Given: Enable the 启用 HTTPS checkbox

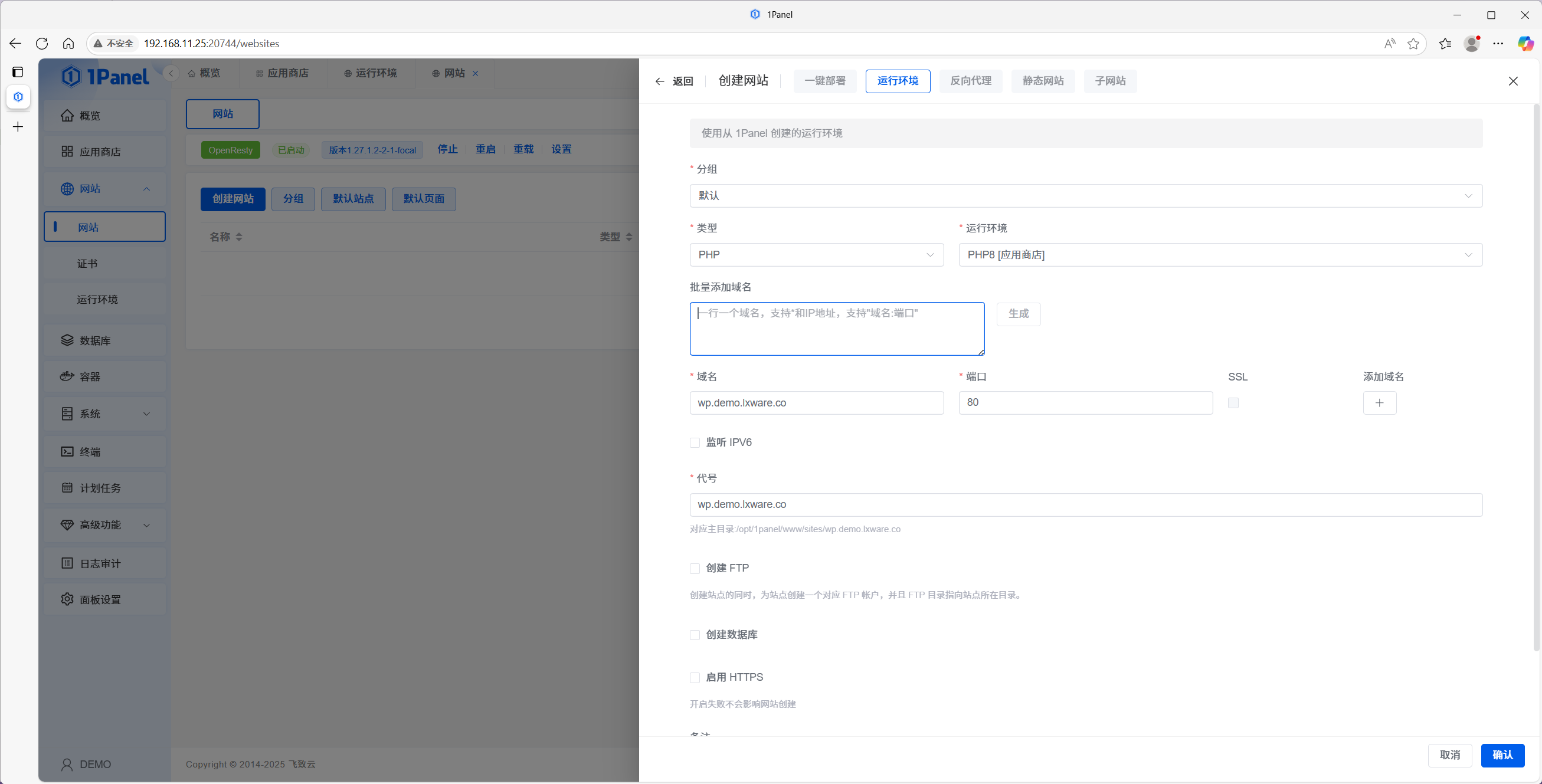Looking at the screenshot, I should (695, 677).
